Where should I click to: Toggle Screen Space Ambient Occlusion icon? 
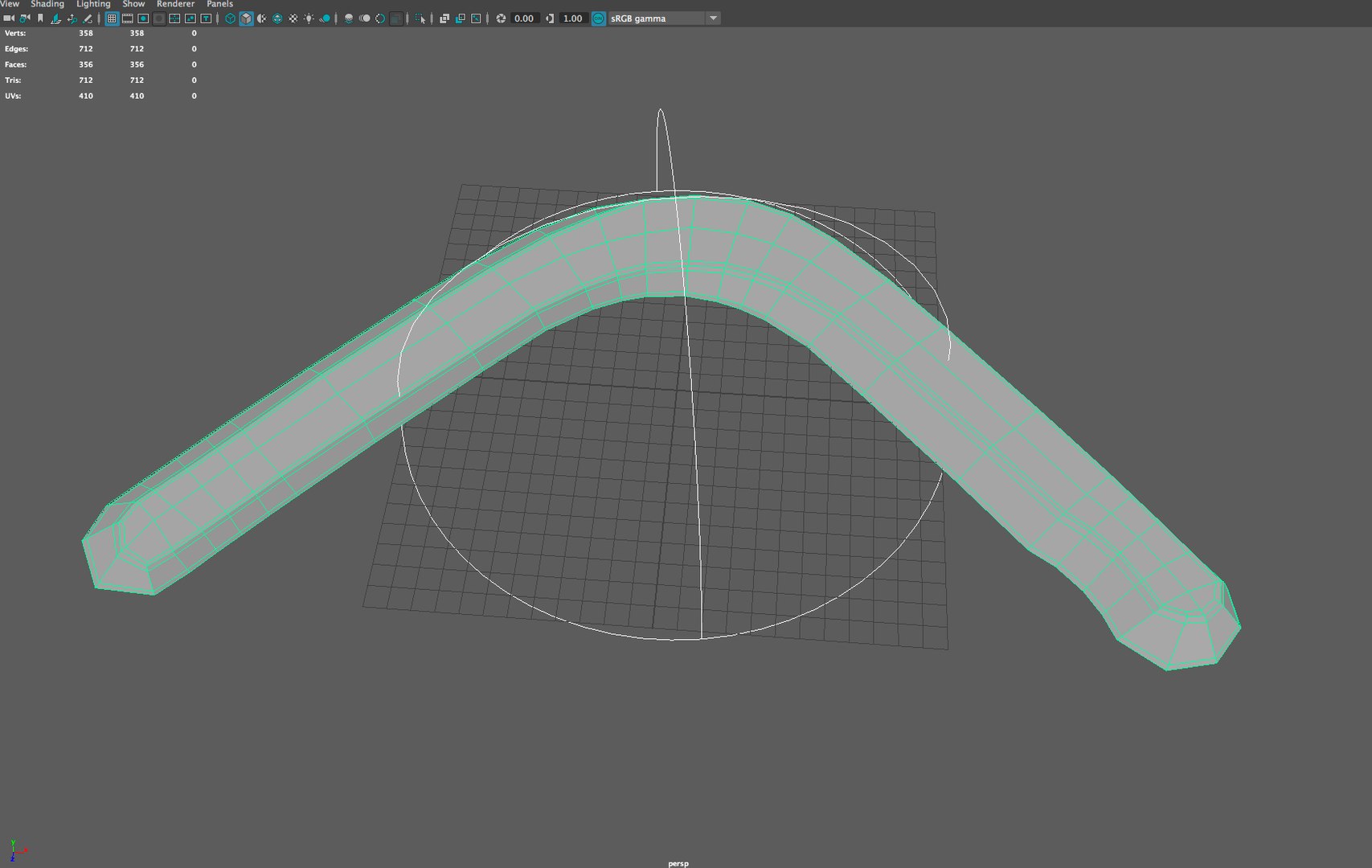pyautogui.click(x=348, y=18)
